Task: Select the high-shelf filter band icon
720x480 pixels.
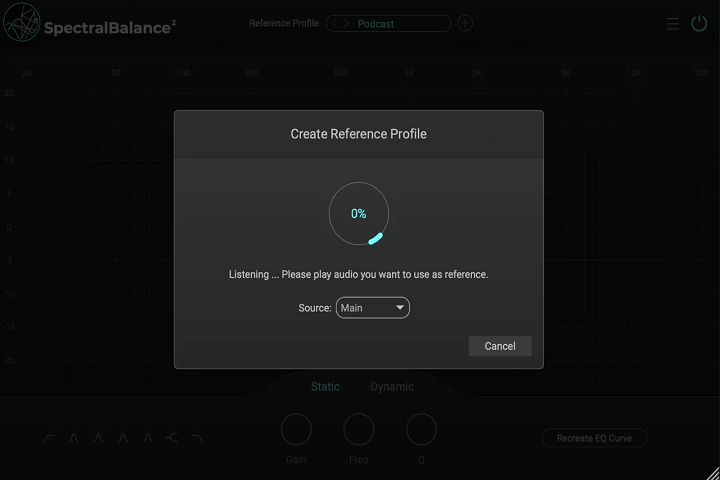Action: (172, 438)
